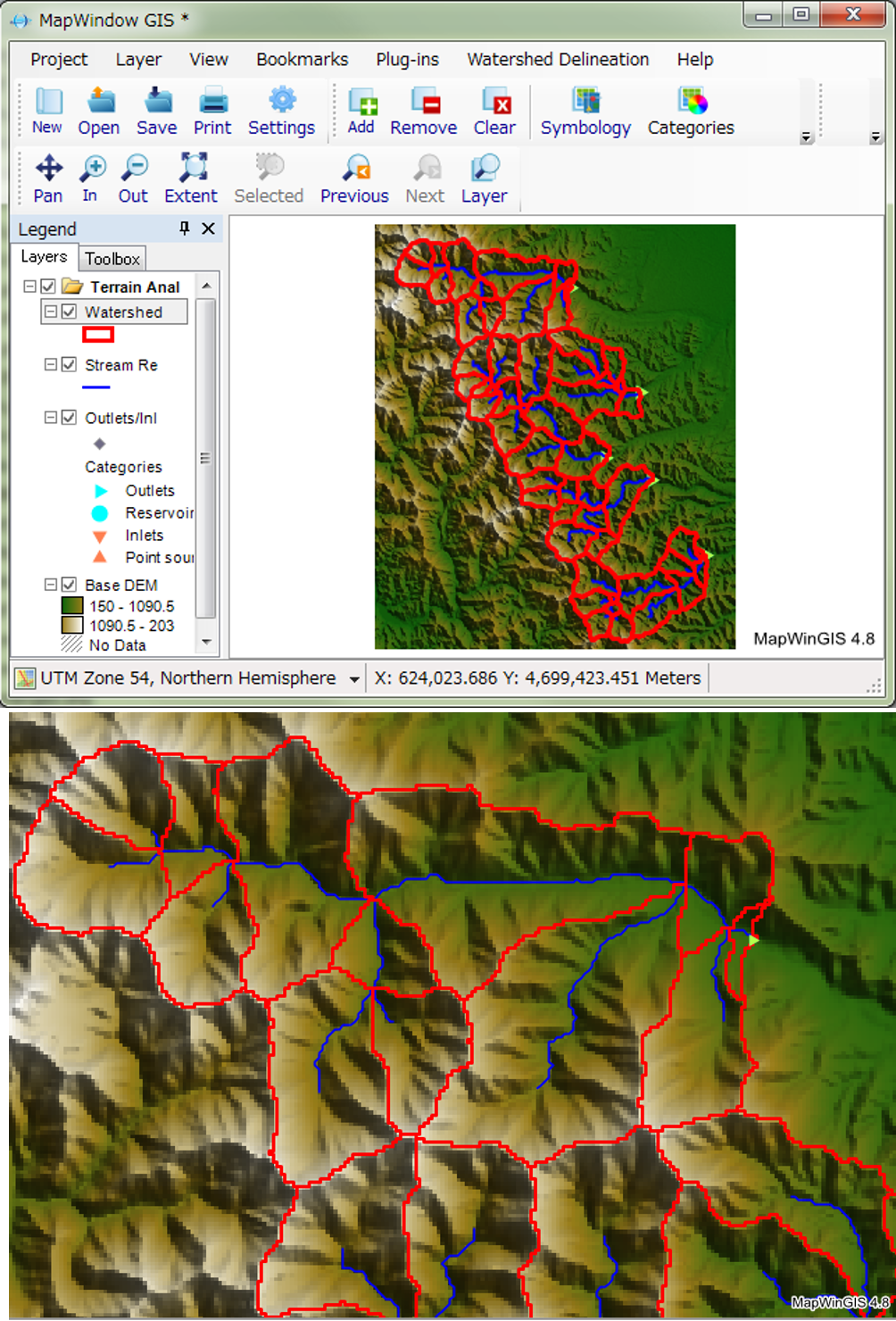Select the Pan tool

click(x=48, y=168)
